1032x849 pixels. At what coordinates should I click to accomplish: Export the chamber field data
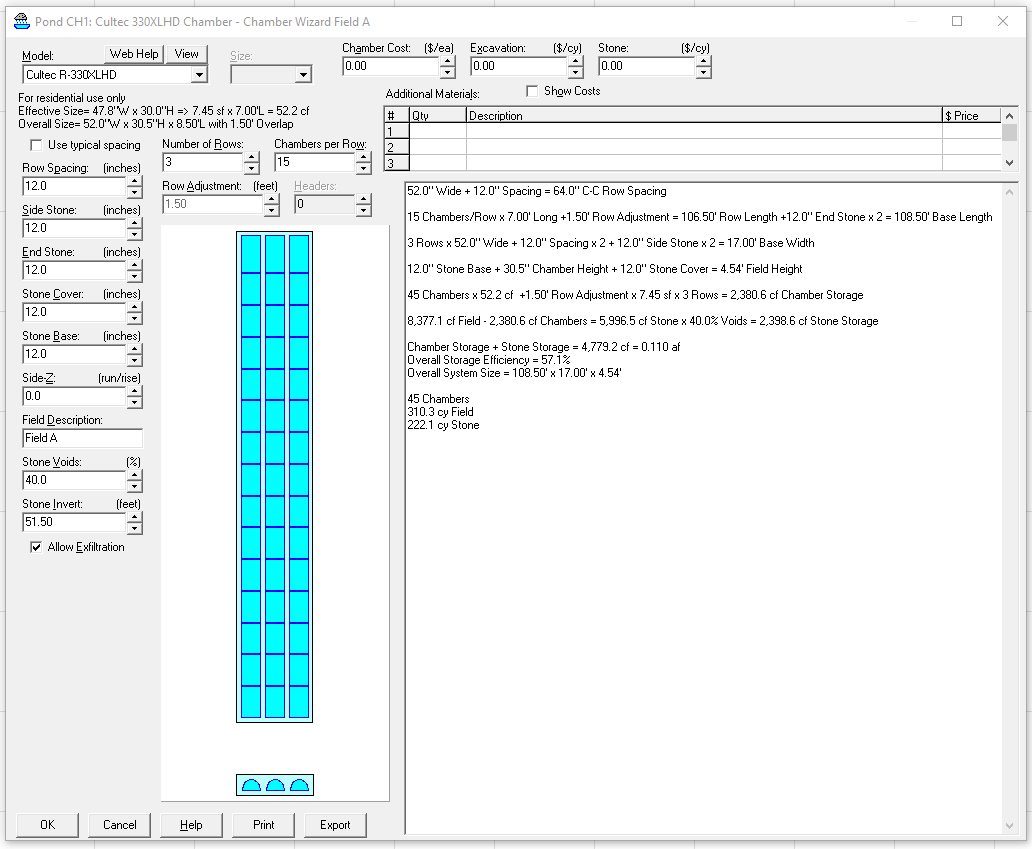(x=335, y=825)
